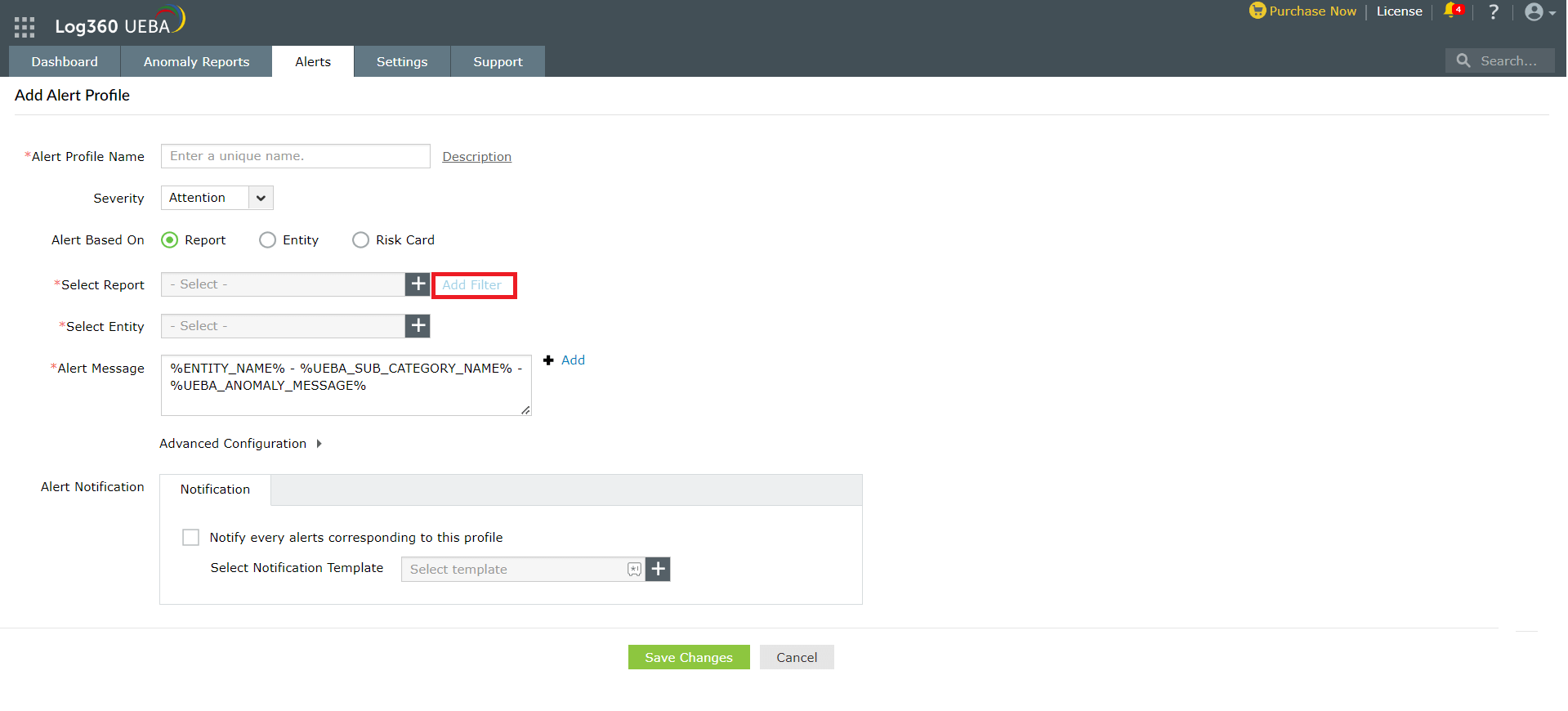Viewport: 1568px width, 711px height.
Task: Click the Add Filter link
Action: [x=472, y=285]
